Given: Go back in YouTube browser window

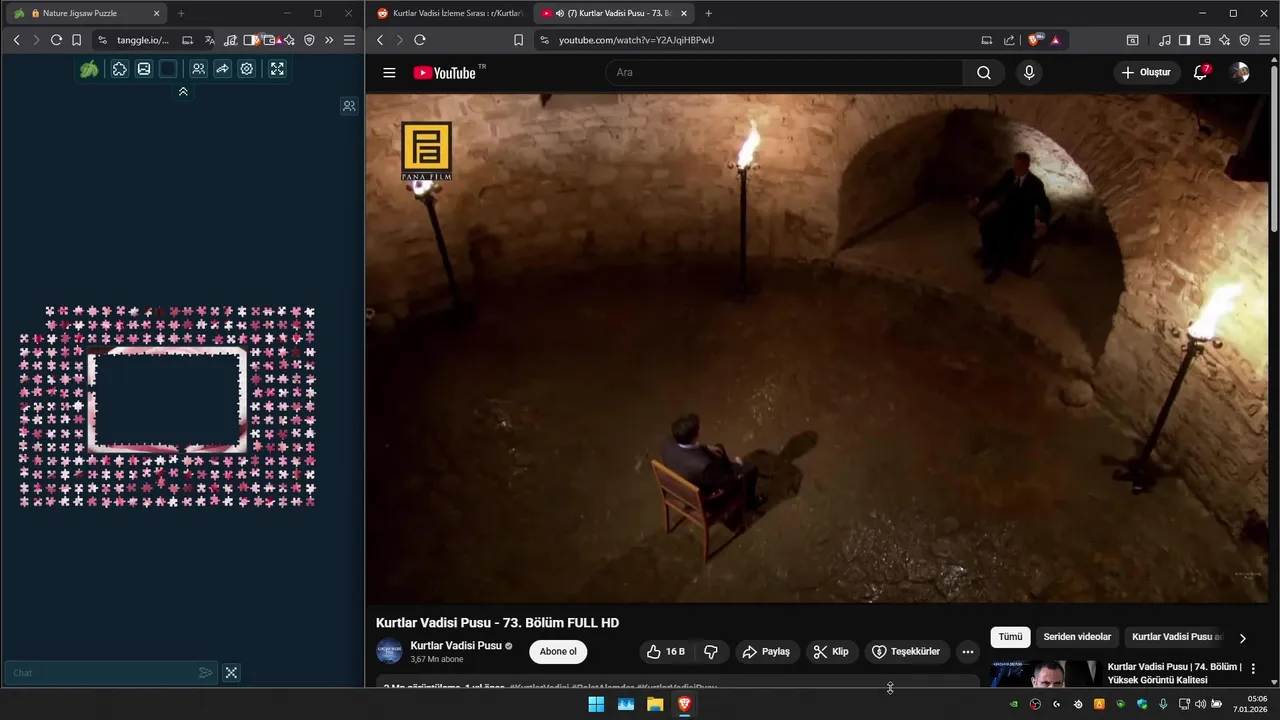Looking at the screenshot, I should click(380, 40).
